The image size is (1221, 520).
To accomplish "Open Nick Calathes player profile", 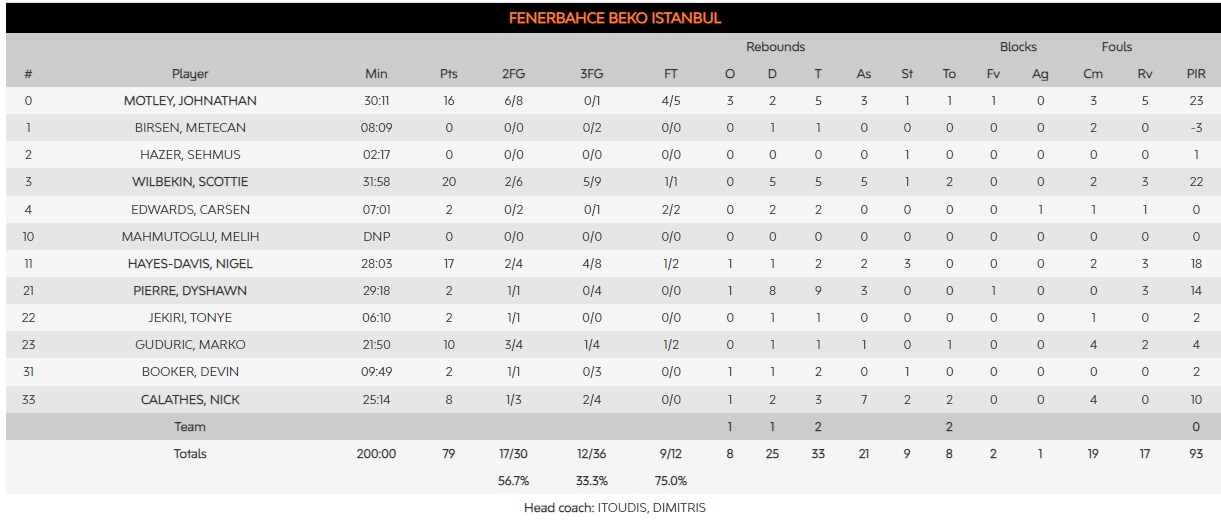I will [190, 400].
